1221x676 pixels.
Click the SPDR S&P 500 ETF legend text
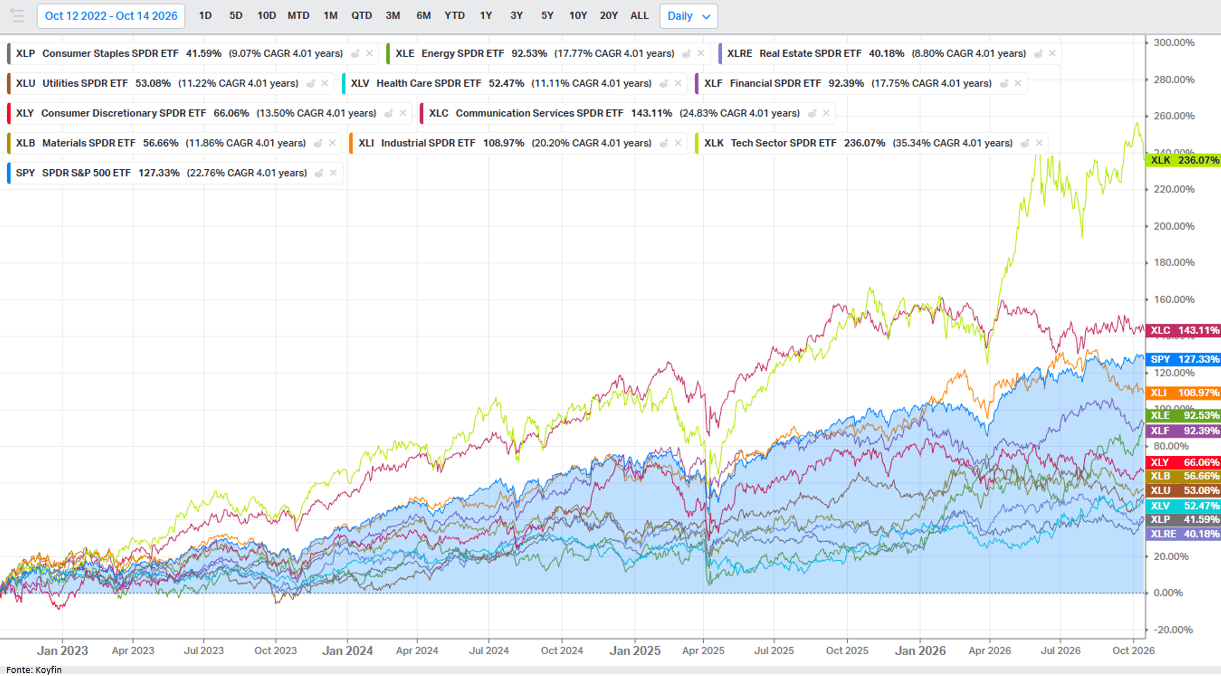(86, 173)
